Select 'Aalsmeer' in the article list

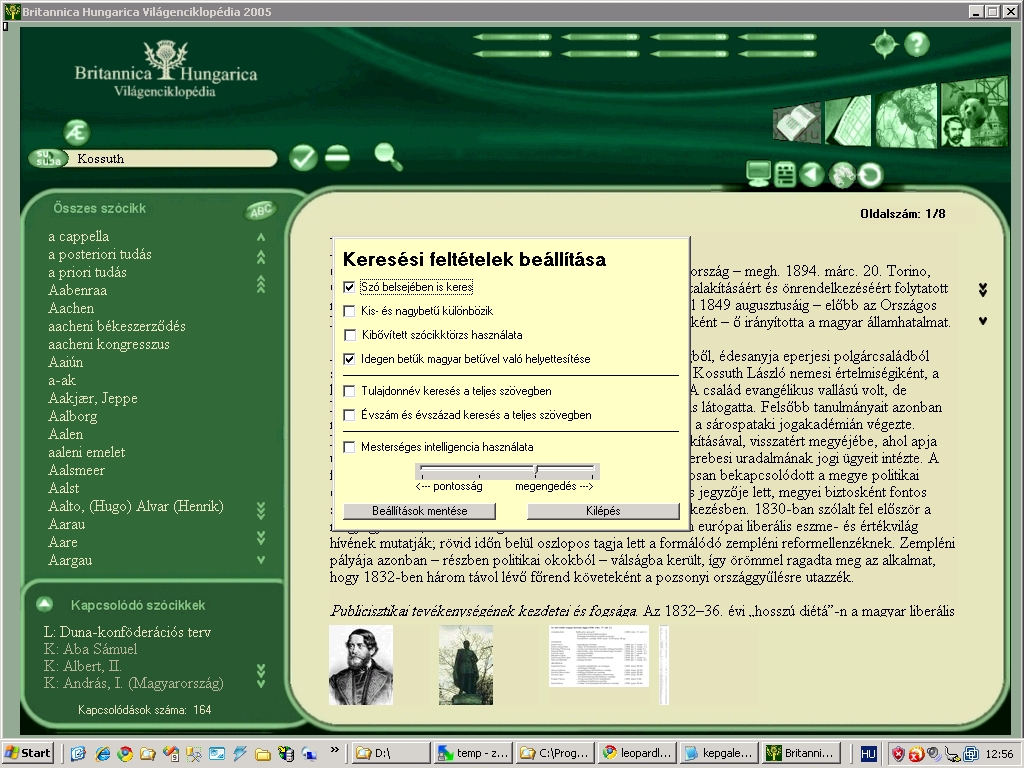(x=76, y=470)
